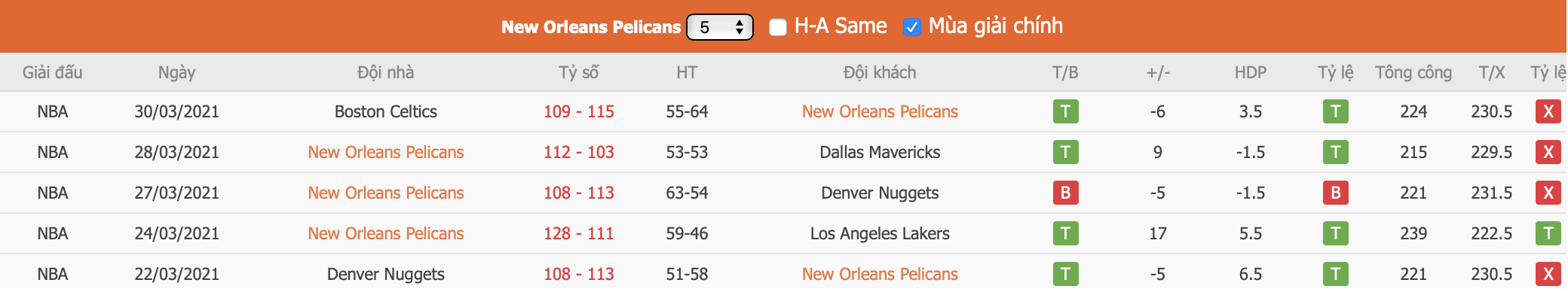Click the green T over/under badge in Lakers row

coord(1548,233)
